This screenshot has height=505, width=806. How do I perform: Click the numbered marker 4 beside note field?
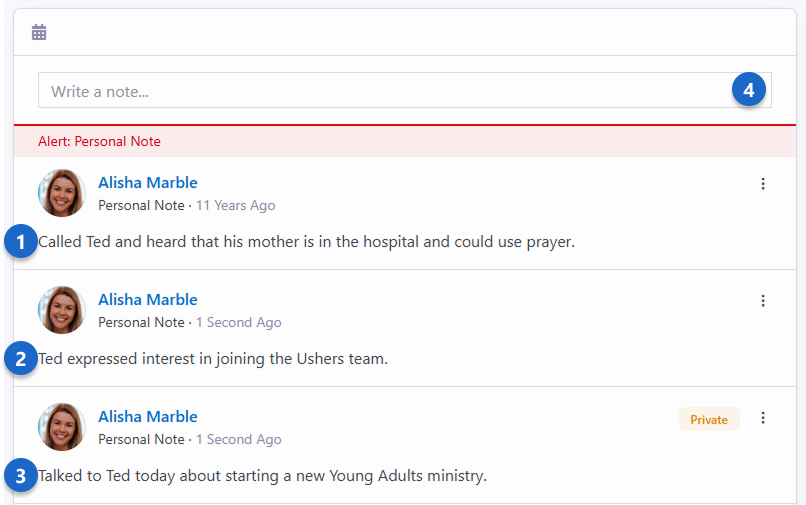(749, 90)
